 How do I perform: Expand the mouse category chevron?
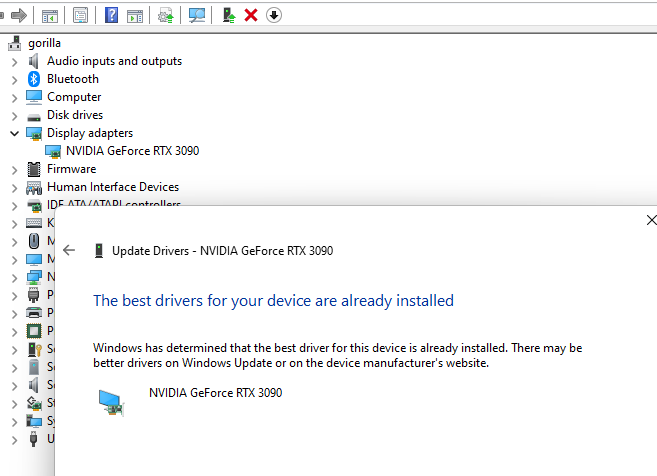(x=15, y=242)
